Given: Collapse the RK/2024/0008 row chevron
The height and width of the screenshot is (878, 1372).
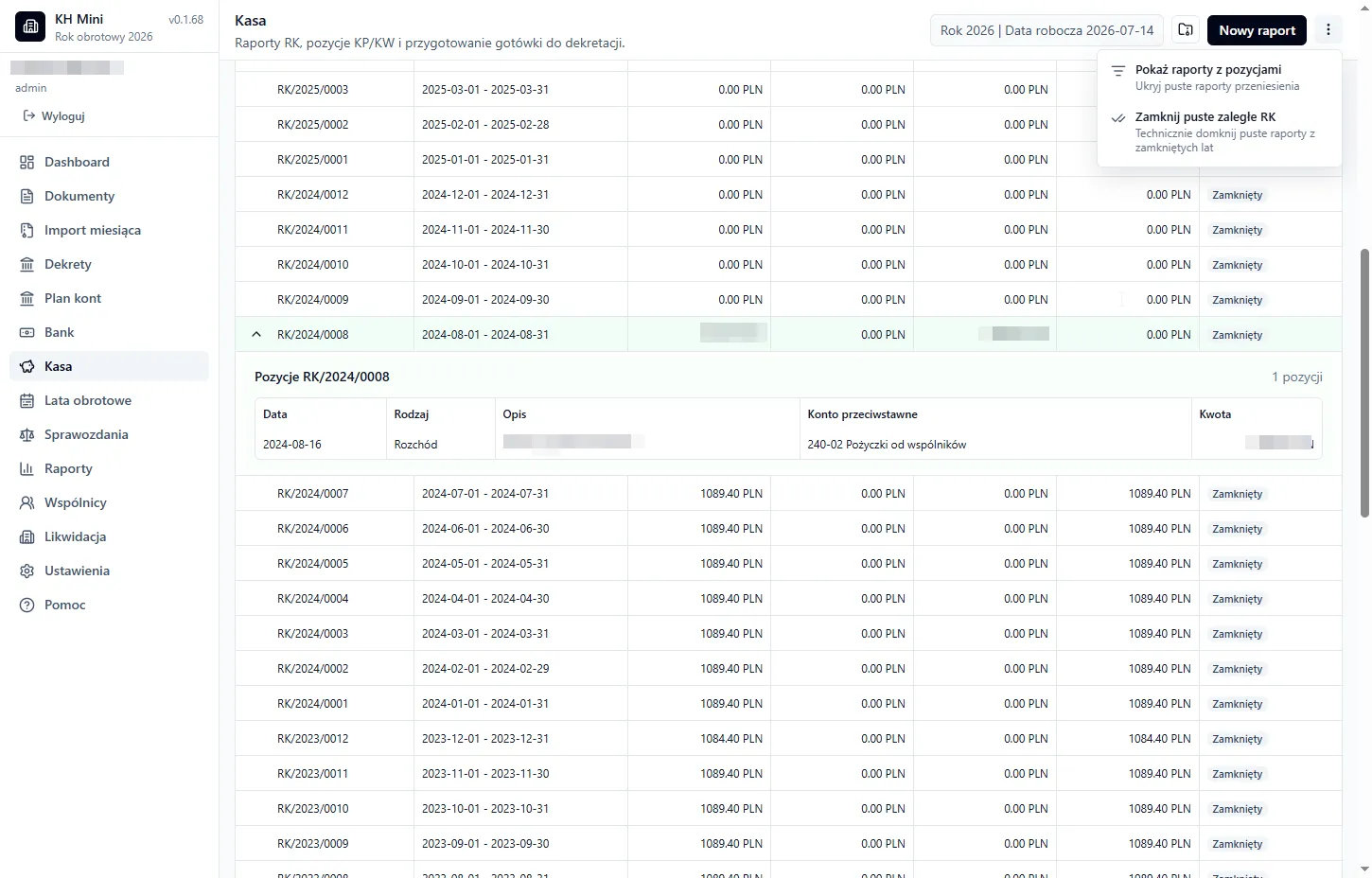Looking at the screenshot, I should pos(256,334).
